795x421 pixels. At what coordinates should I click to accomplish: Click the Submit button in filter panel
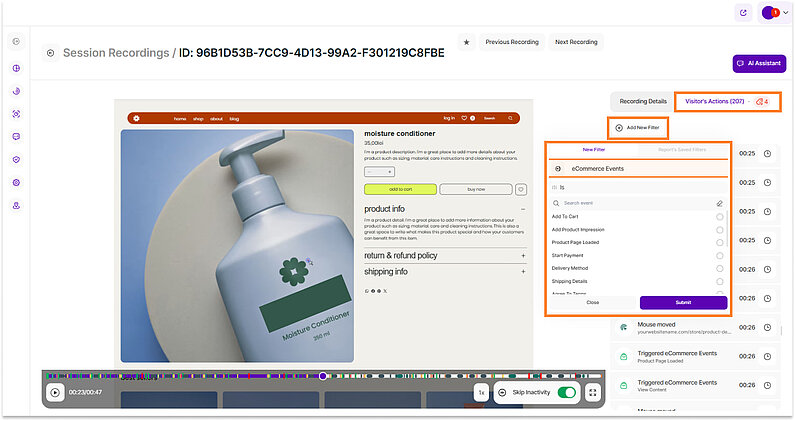pos(683,302)
